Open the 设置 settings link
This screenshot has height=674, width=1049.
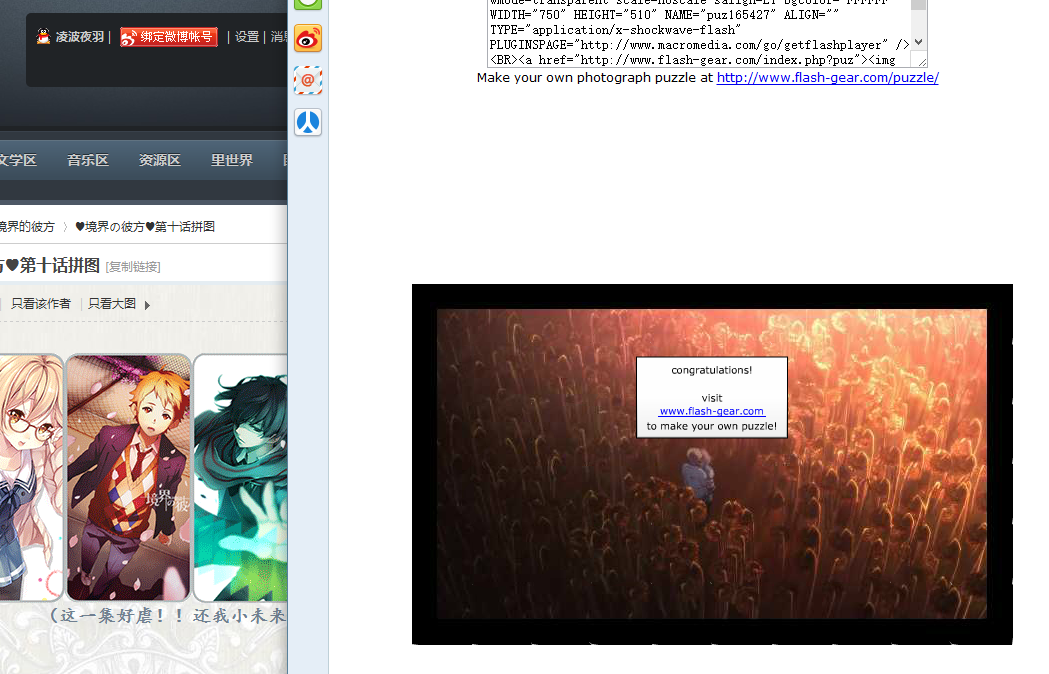(x=247, y=37)
